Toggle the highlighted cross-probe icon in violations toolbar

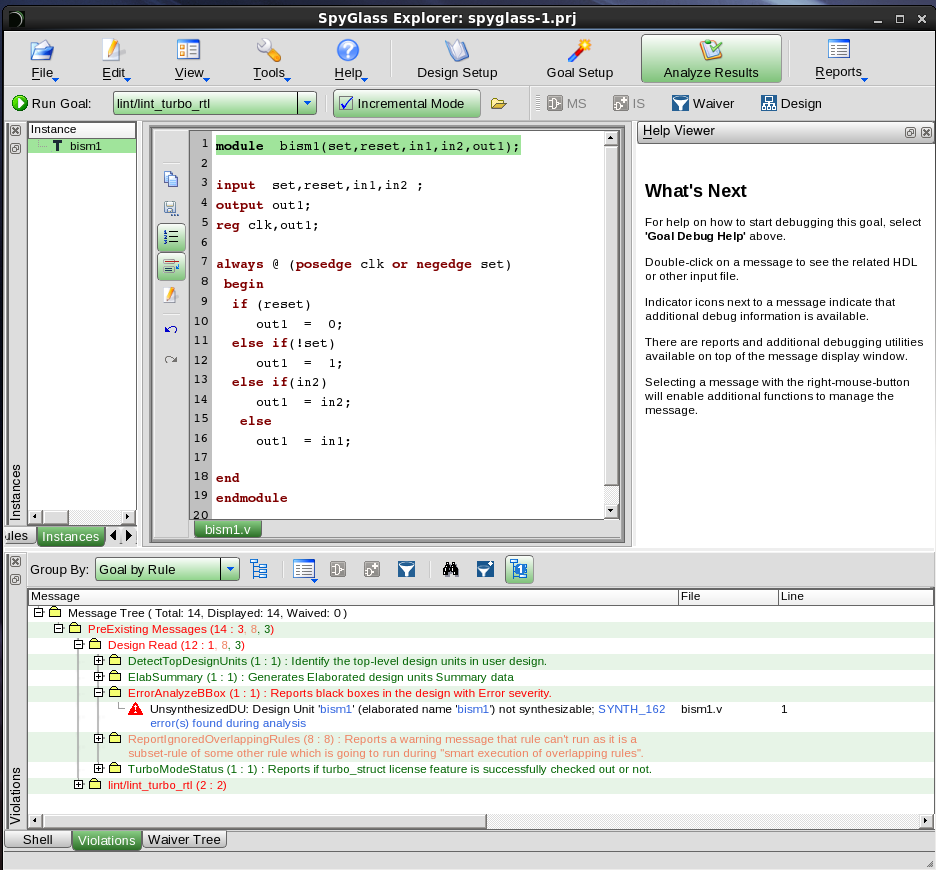519,570
